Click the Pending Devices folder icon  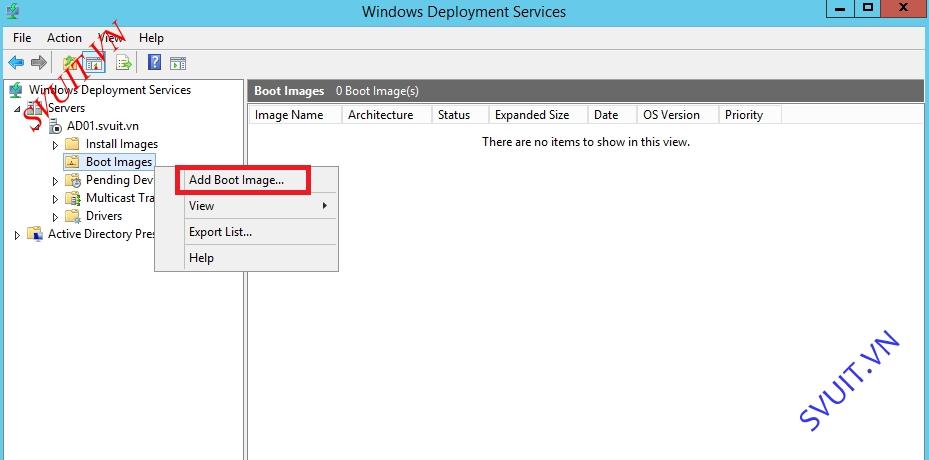click(x=72, y=180)
